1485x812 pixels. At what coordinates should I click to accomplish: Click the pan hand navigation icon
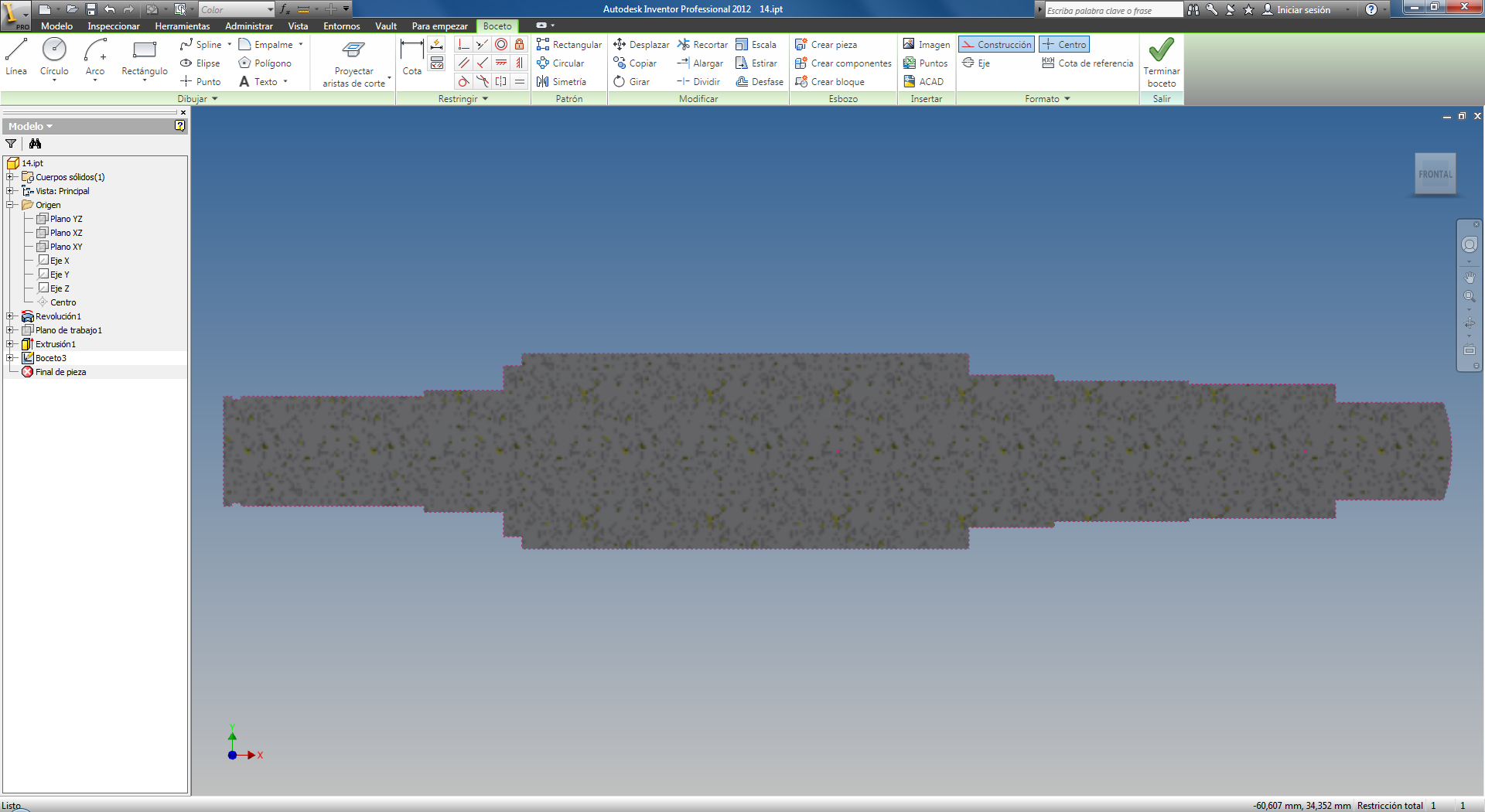click(x=1469, y=277)
